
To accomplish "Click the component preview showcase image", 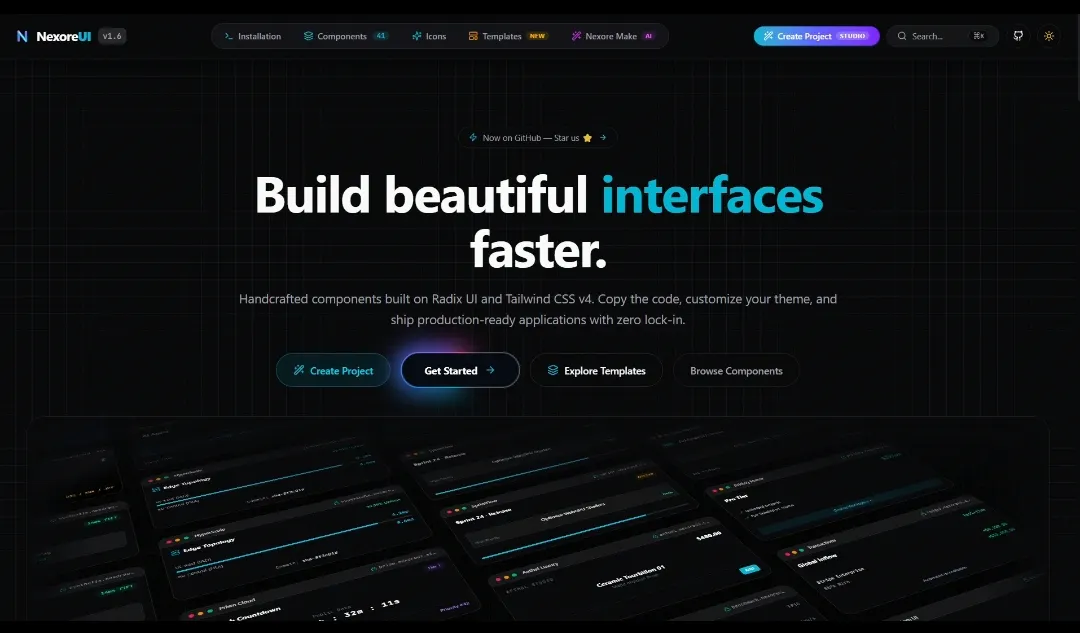I will click(x=538, y=518).
